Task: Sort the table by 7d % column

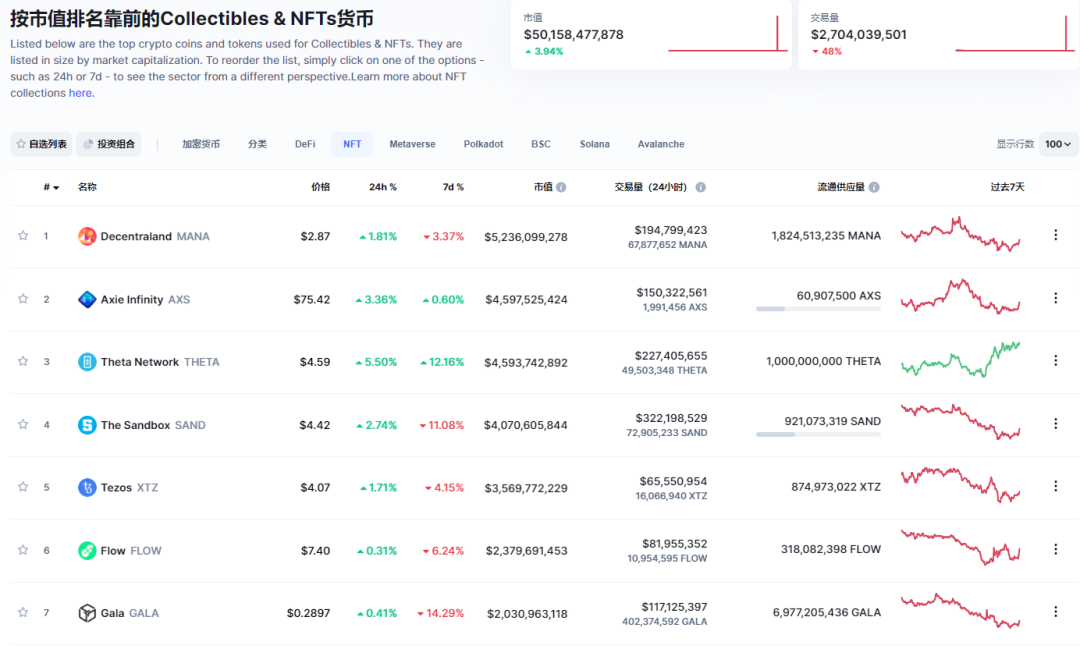Action: [453, 187]
